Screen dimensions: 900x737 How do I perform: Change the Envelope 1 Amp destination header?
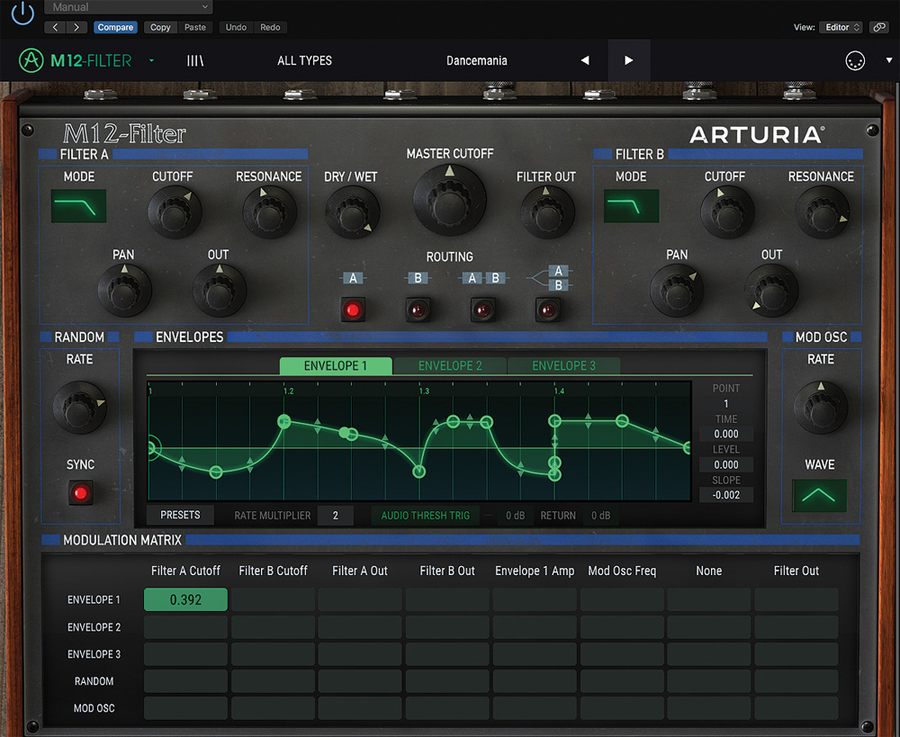click(x=534, y=571)
